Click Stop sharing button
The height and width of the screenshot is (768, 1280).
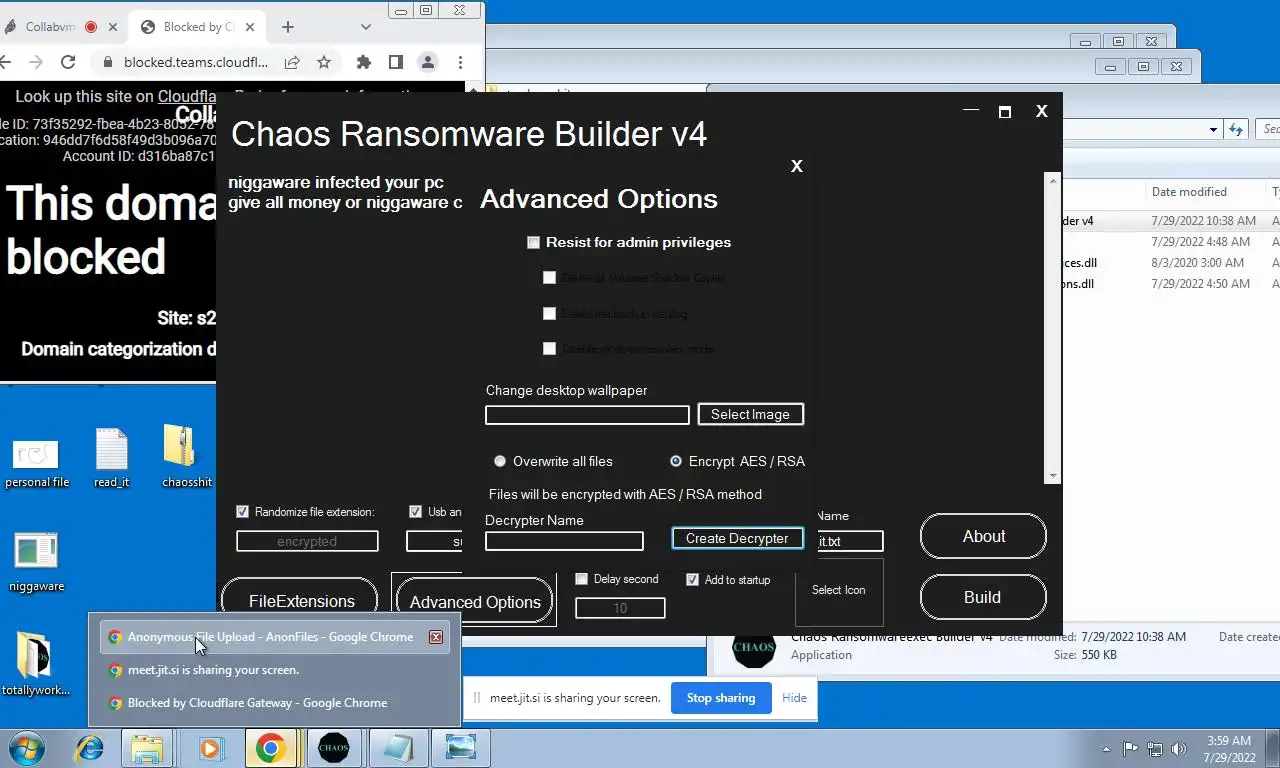tap(721, 698)
